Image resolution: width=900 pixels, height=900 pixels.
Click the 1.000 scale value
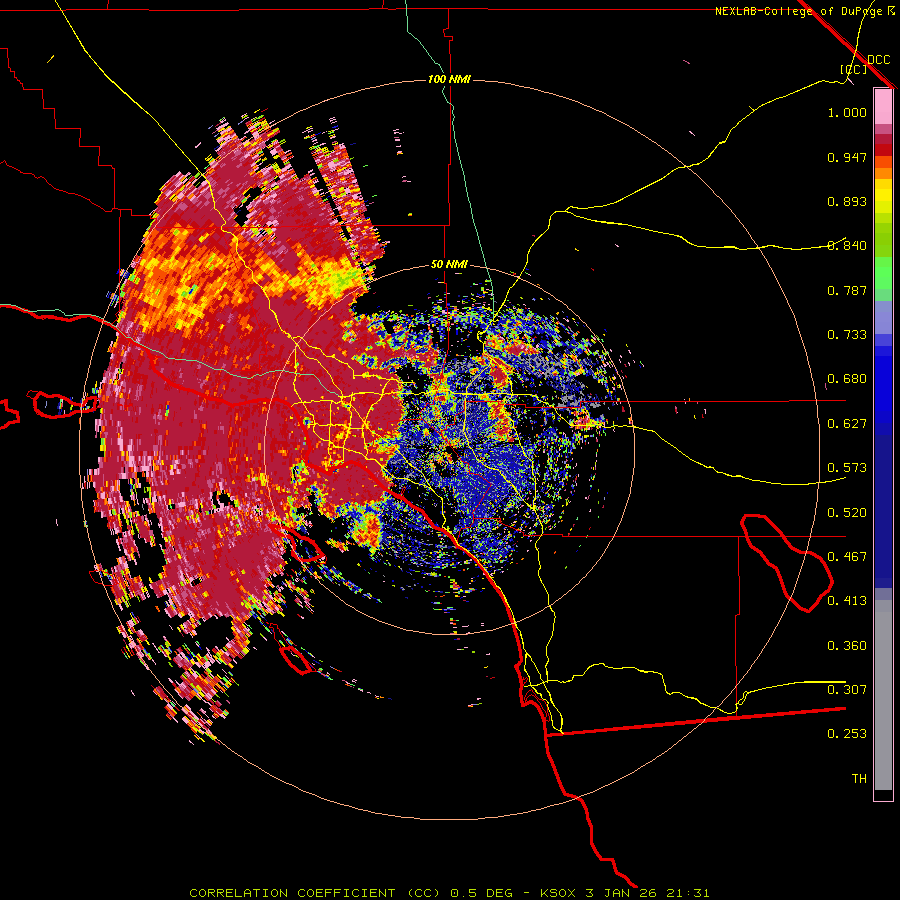point(847,112)
